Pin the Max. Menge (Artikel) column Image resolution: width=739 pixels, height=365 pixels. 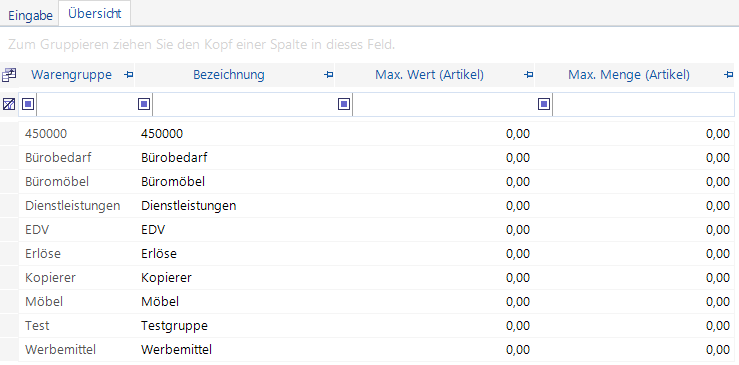point(728,75)
